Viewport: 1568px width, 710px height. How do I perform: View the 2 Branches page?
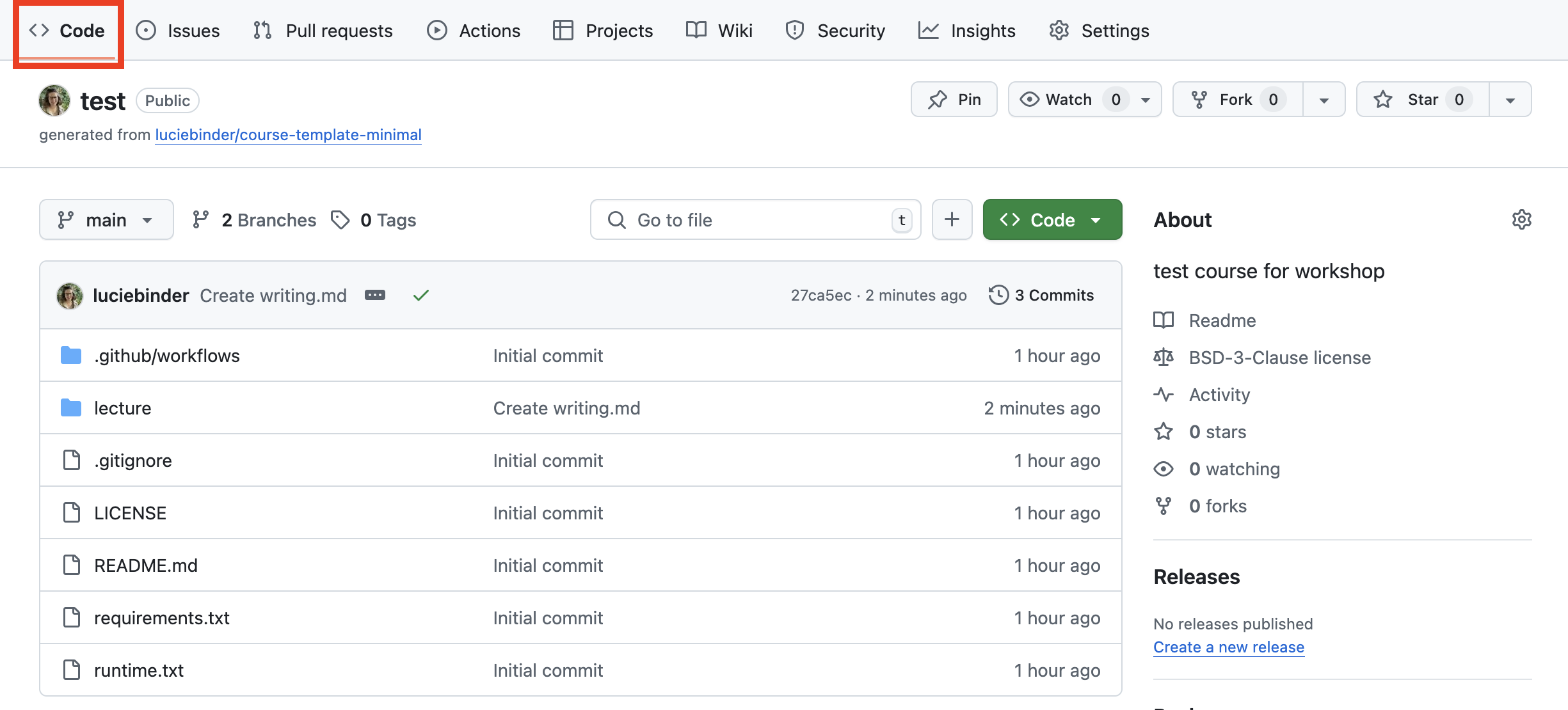tap(254, 220)
